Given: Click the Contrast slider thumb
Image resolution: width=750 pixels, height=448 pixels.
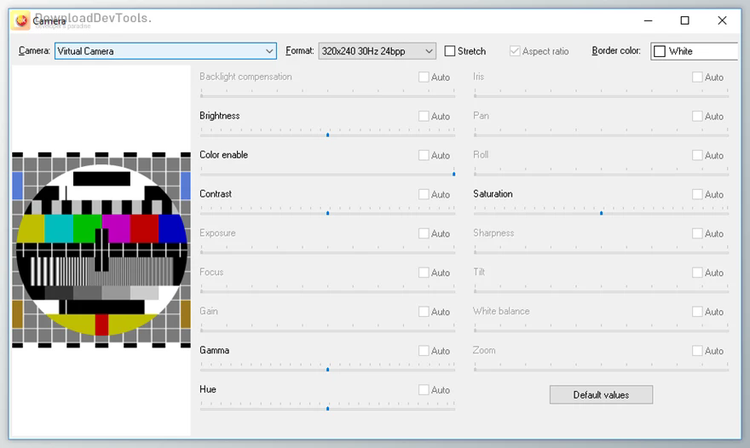Looking at the screenshot, I should pos(328,213).
